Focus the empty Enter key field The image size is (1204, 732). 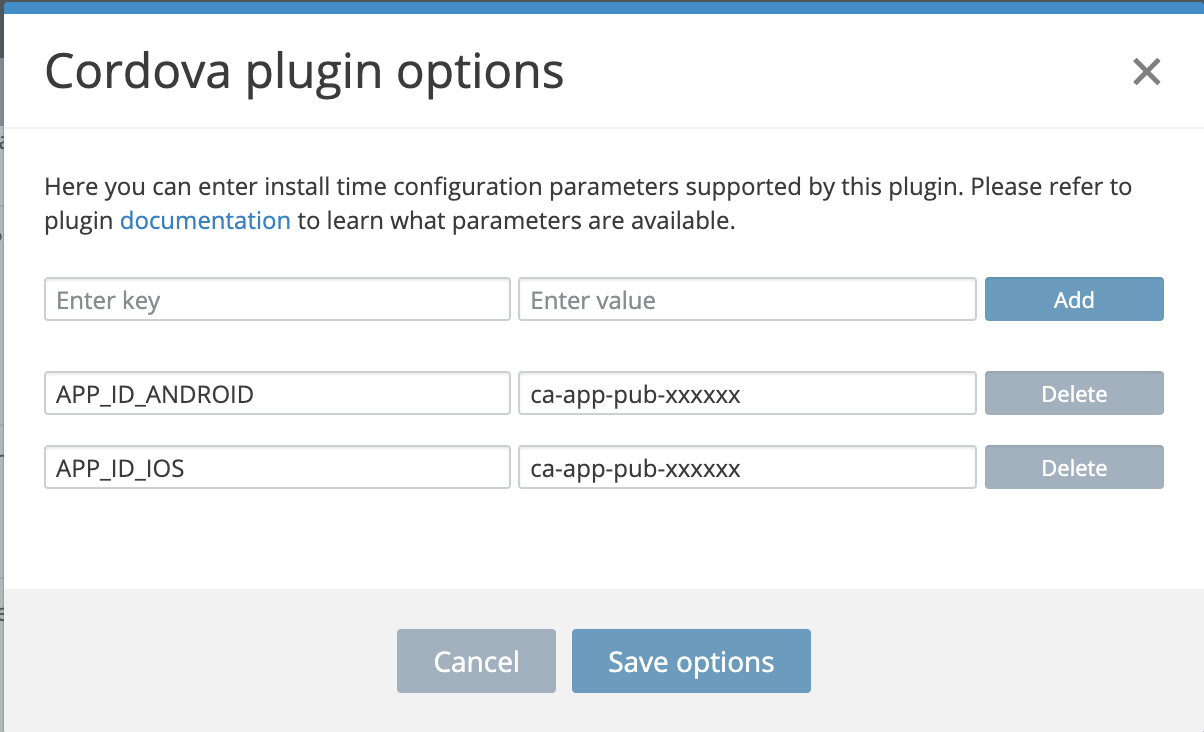(277, 300)
